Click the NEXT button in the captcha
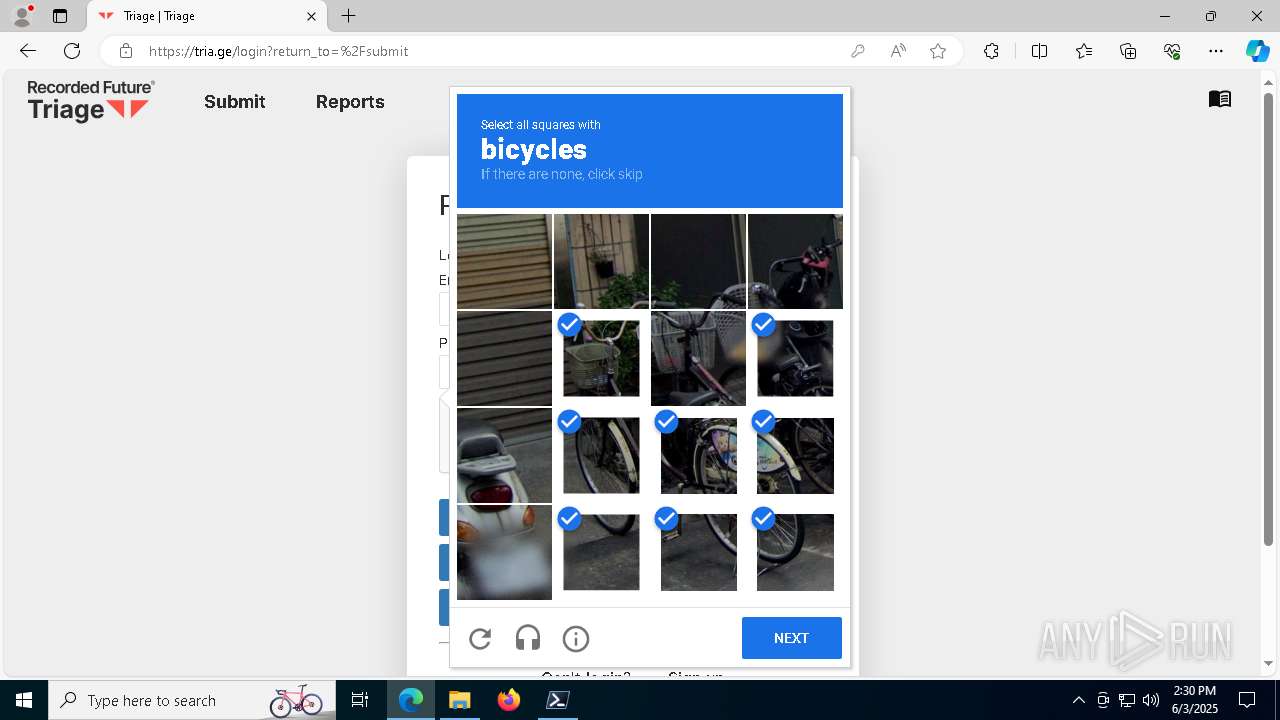The width and height of the screenshot is (1280, 720). coord(791,638)
